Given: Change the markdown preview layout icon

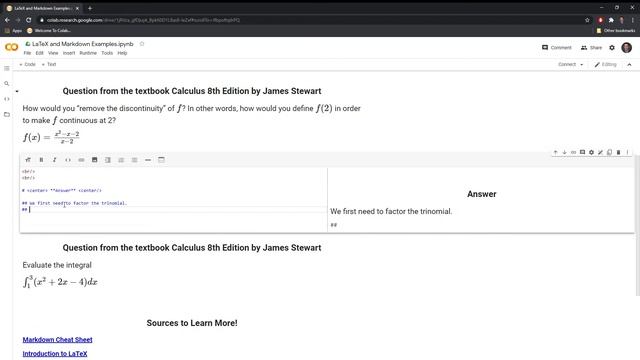Looking at the screenshot, I should [x=161, y=160].
